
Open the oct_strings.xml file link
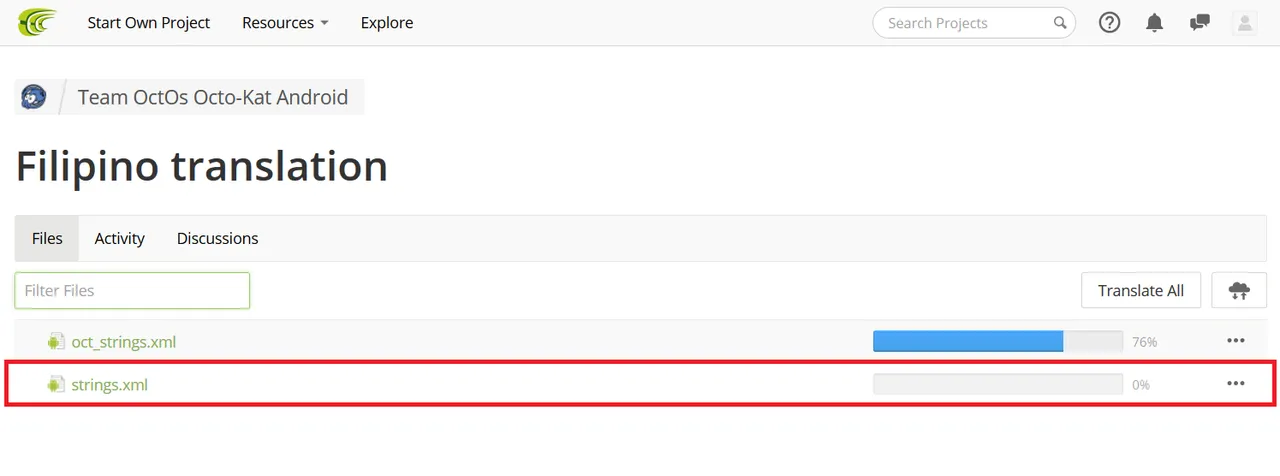(x=124, y=342)
